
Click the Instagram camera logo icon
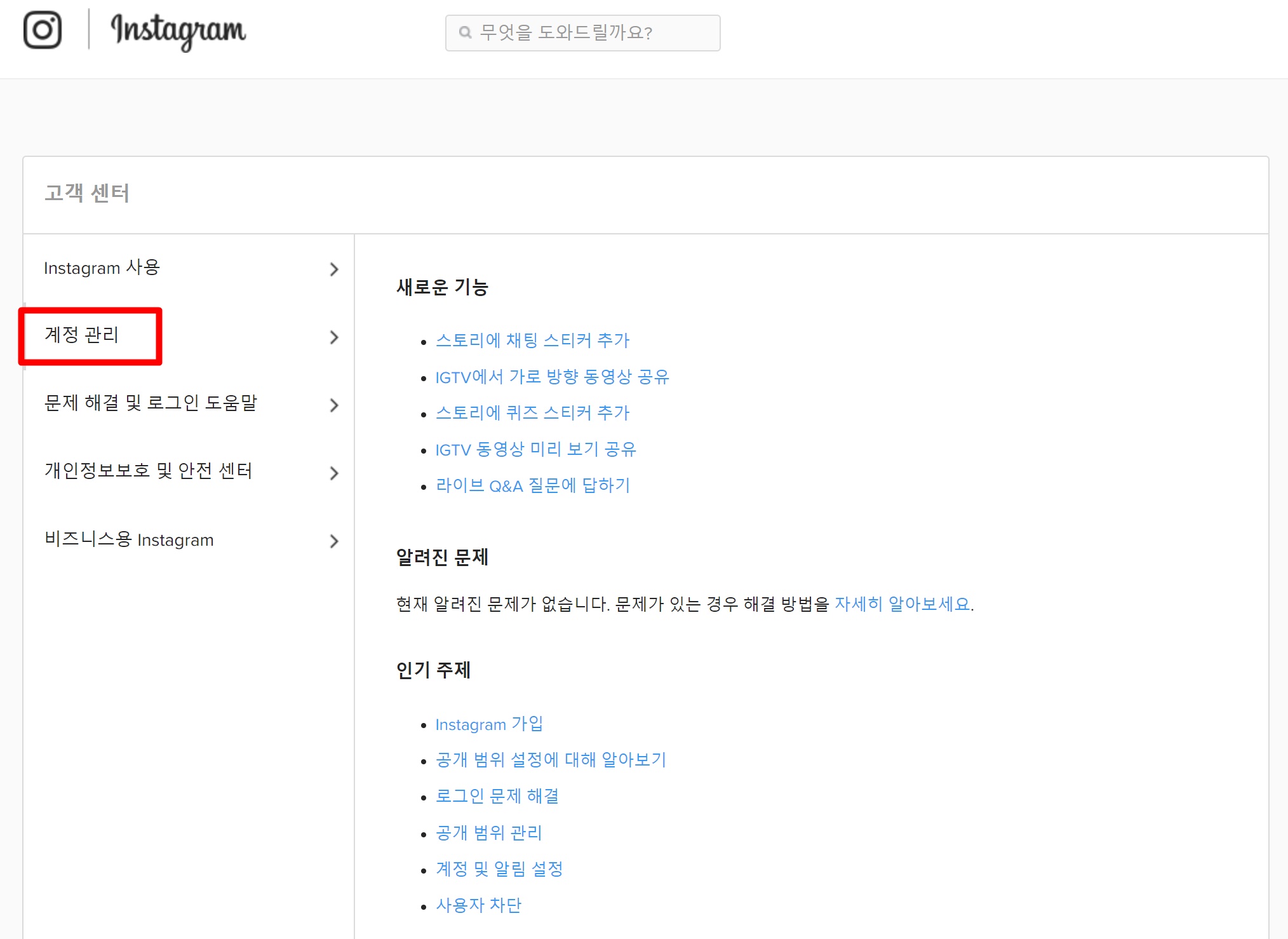[42, 30]
